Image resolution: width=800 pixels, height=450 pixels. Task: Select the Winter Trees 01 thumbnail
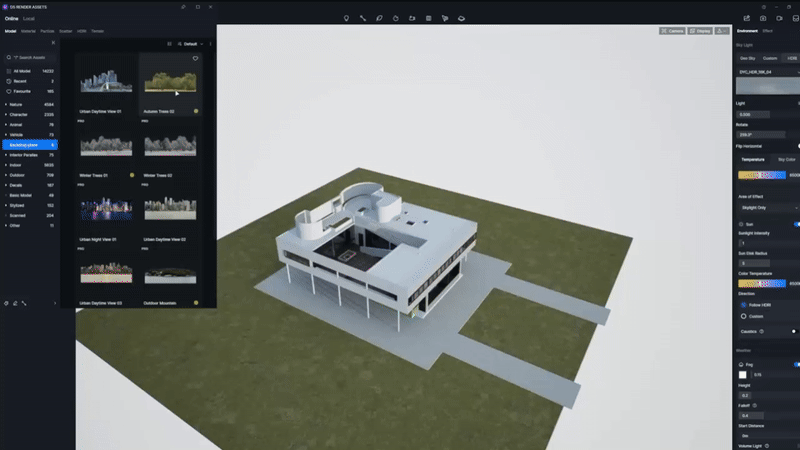pos(106,145)
